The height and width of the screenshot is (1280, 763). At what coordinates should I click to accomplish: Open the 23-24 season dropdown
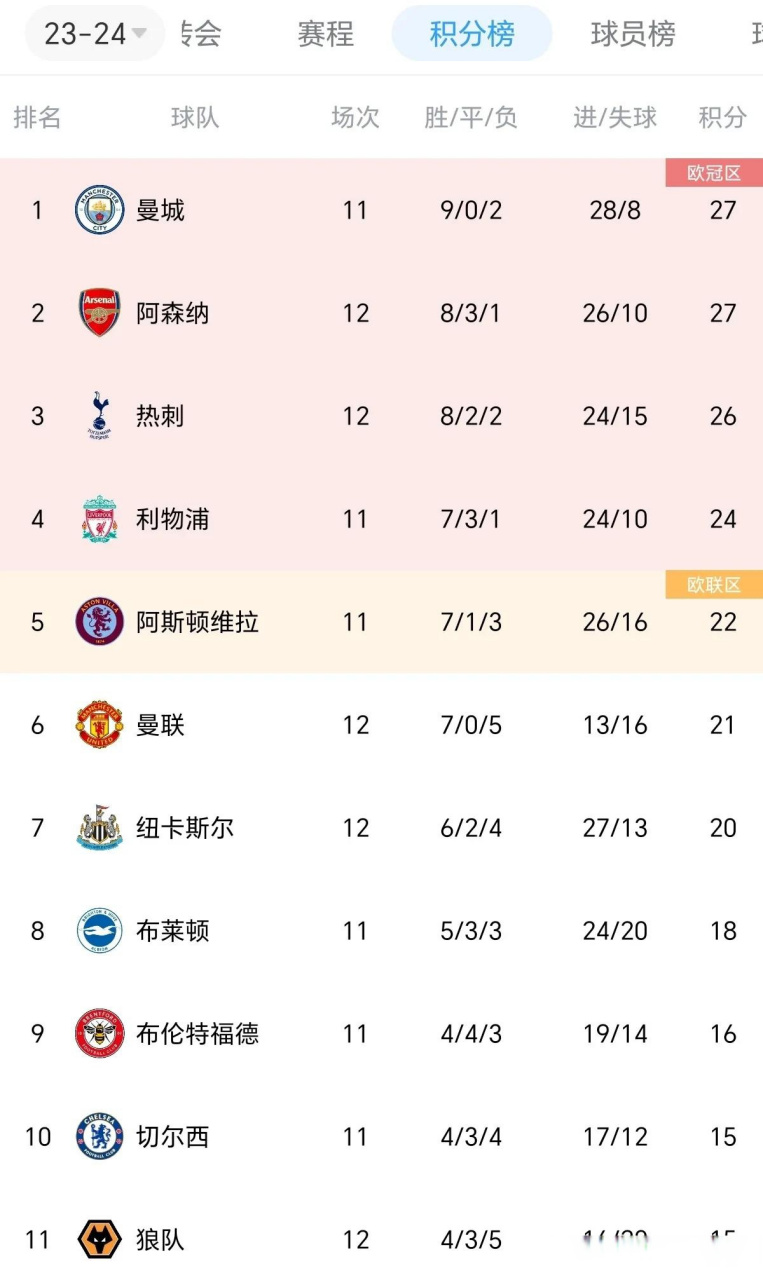[x=94, y=34]
